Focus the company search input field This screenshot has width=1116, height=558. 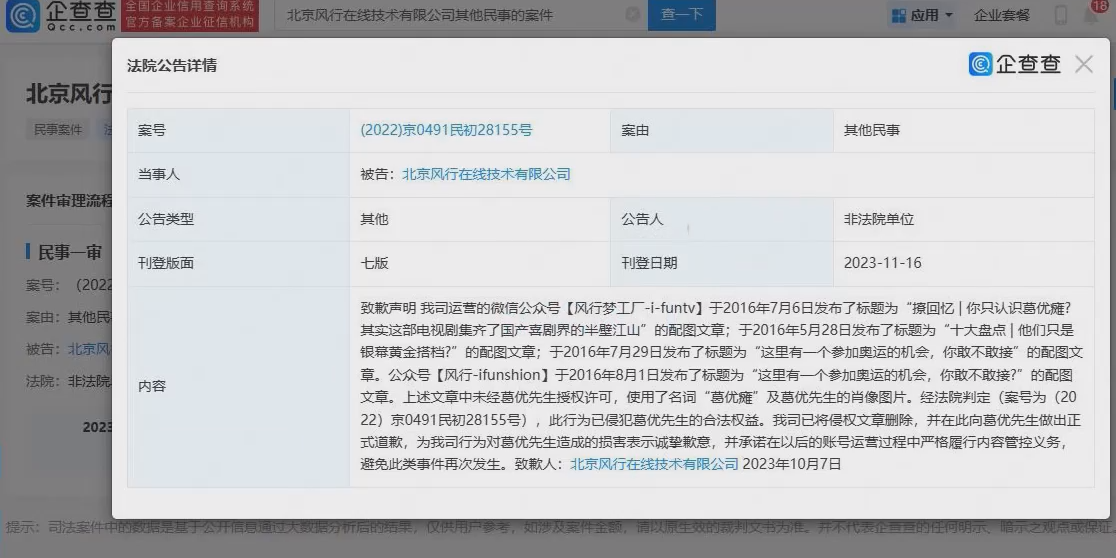pyautogui.click(x=450, y=15)
